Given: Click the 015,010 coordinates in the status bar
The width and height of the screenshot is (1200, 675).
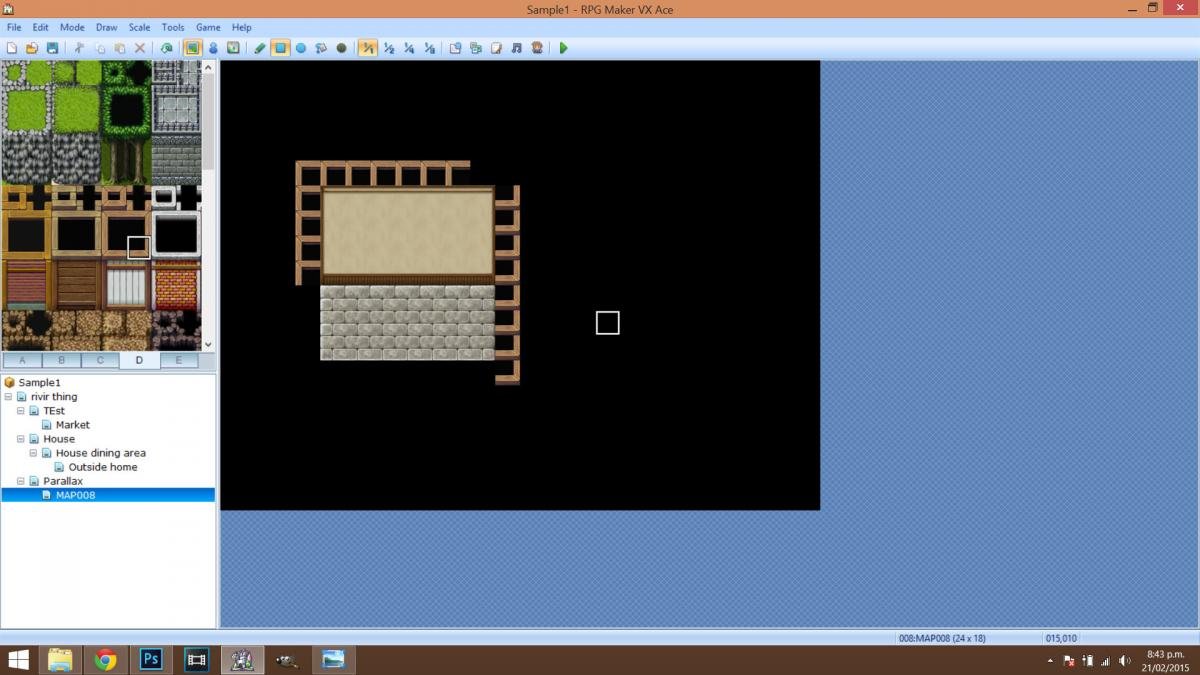Looking at the screenshot, I should click(x=1061, y=638).
